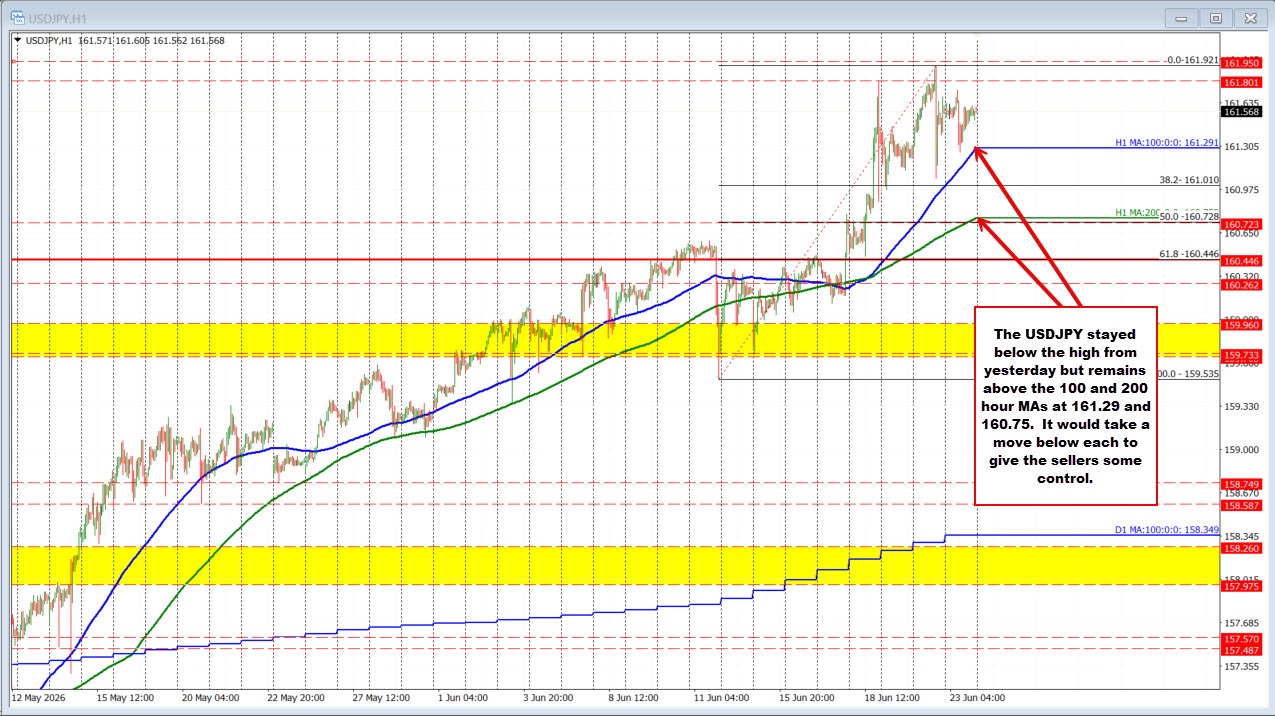Click the red price tag 161.950

pyautogui.click(x=1243, y=62)
